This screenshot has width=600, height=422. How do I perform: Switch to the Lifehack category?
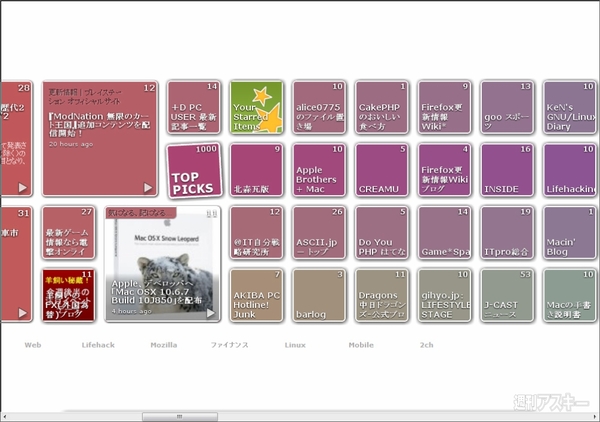[98, 345]
